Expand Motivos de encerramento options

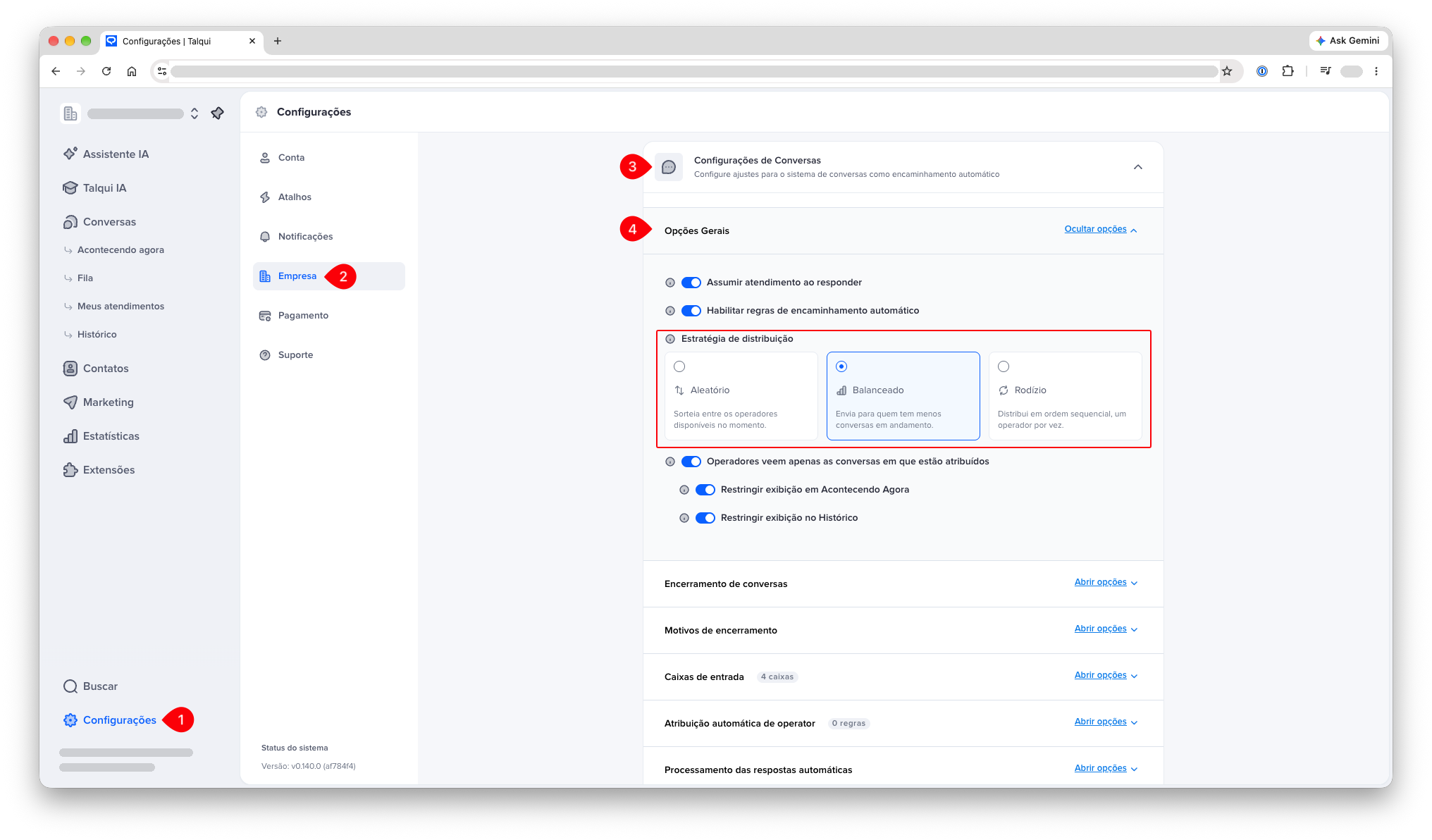(1106, 629)
